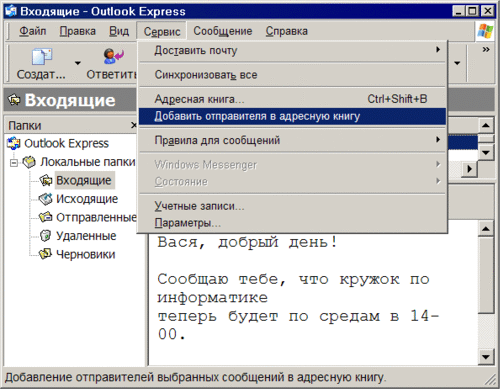500x389 pixels.
Task: Click preview pane scroll up arrow
Action: 486,229
